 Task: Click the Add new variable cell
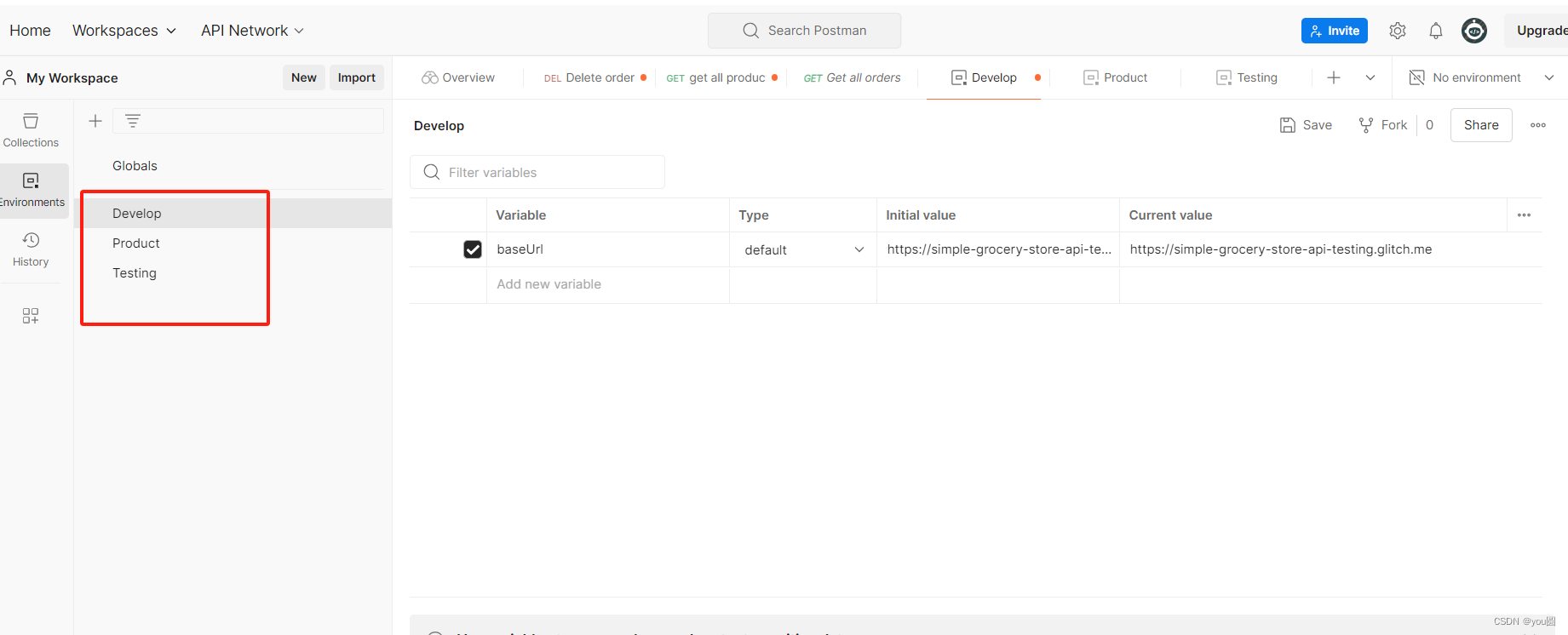pyautogui.click(x=607, y=284)
